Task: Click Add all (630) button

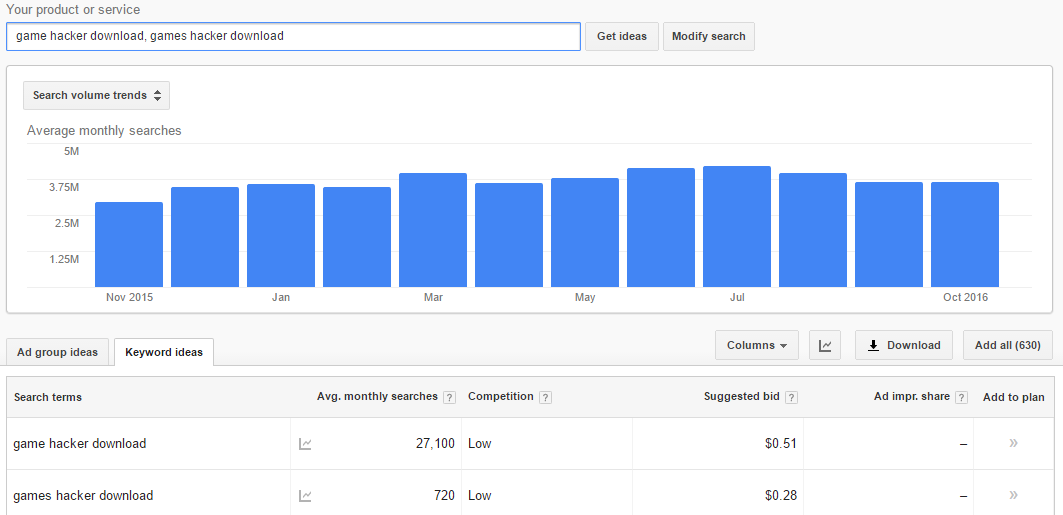Action: pos(1007,345)
